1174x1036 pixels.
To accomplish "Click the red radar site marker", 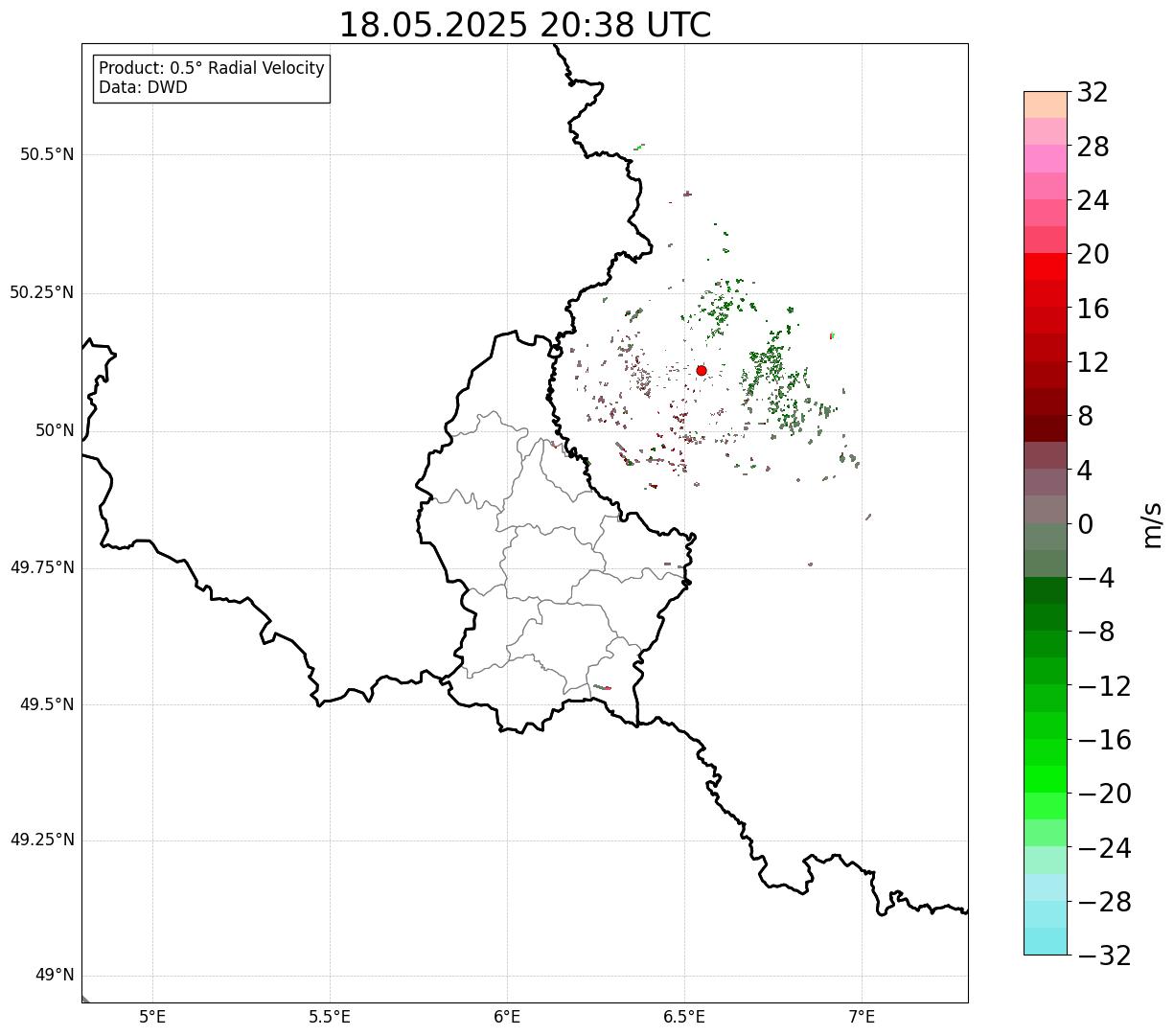I will coord(702,371).
